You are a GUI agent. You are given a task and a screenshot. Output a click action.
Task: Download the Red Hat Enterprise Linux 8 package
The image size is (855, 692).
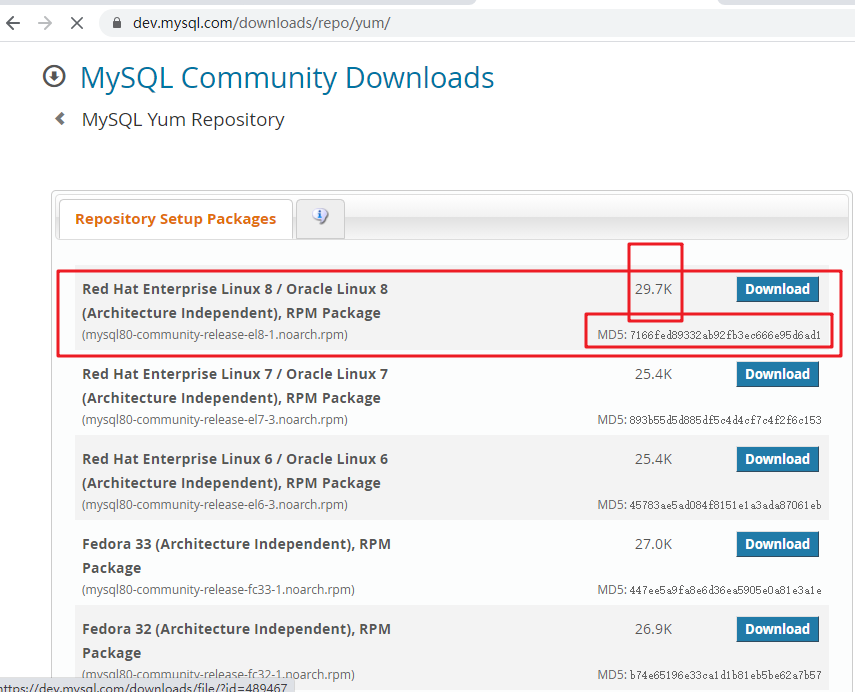(778, 289)
